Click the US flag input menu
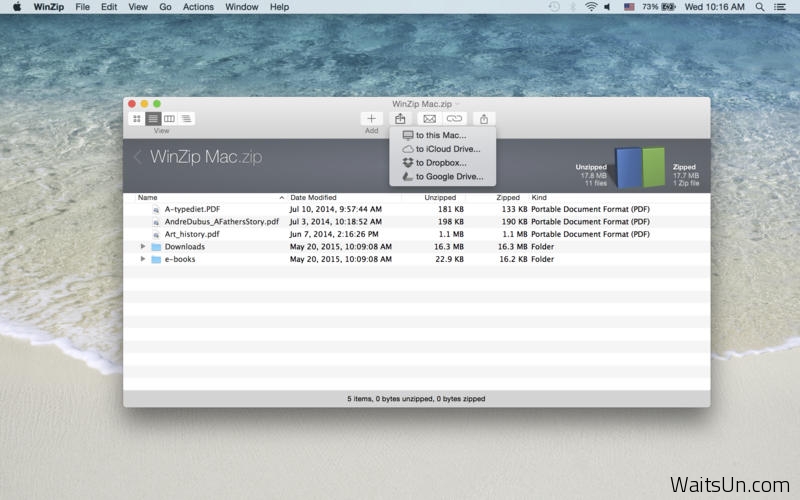The width and height of the screenshot is (800, 500). pyautogui.click(x=629, y=7)
